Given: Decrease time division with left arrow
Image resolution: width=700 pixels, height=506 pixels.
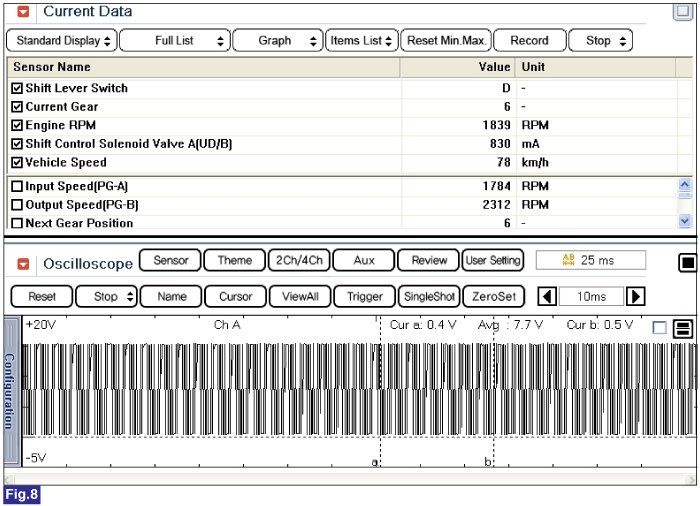Looking at the screenshot, I should click(x=547, y=296).
